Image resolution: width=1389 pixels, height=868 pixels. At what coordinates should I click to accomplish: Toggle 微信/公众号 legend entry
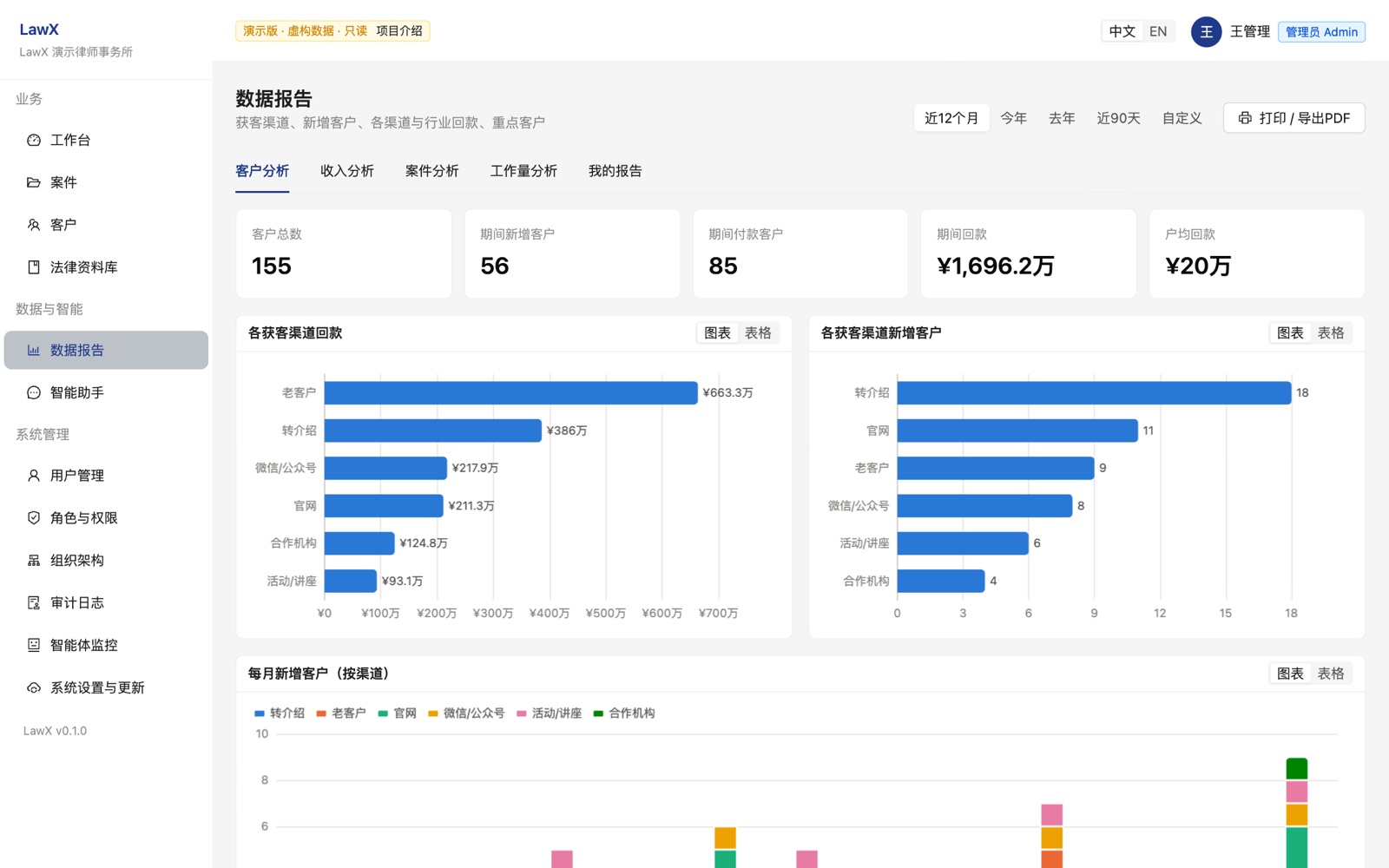pos(466,713)
